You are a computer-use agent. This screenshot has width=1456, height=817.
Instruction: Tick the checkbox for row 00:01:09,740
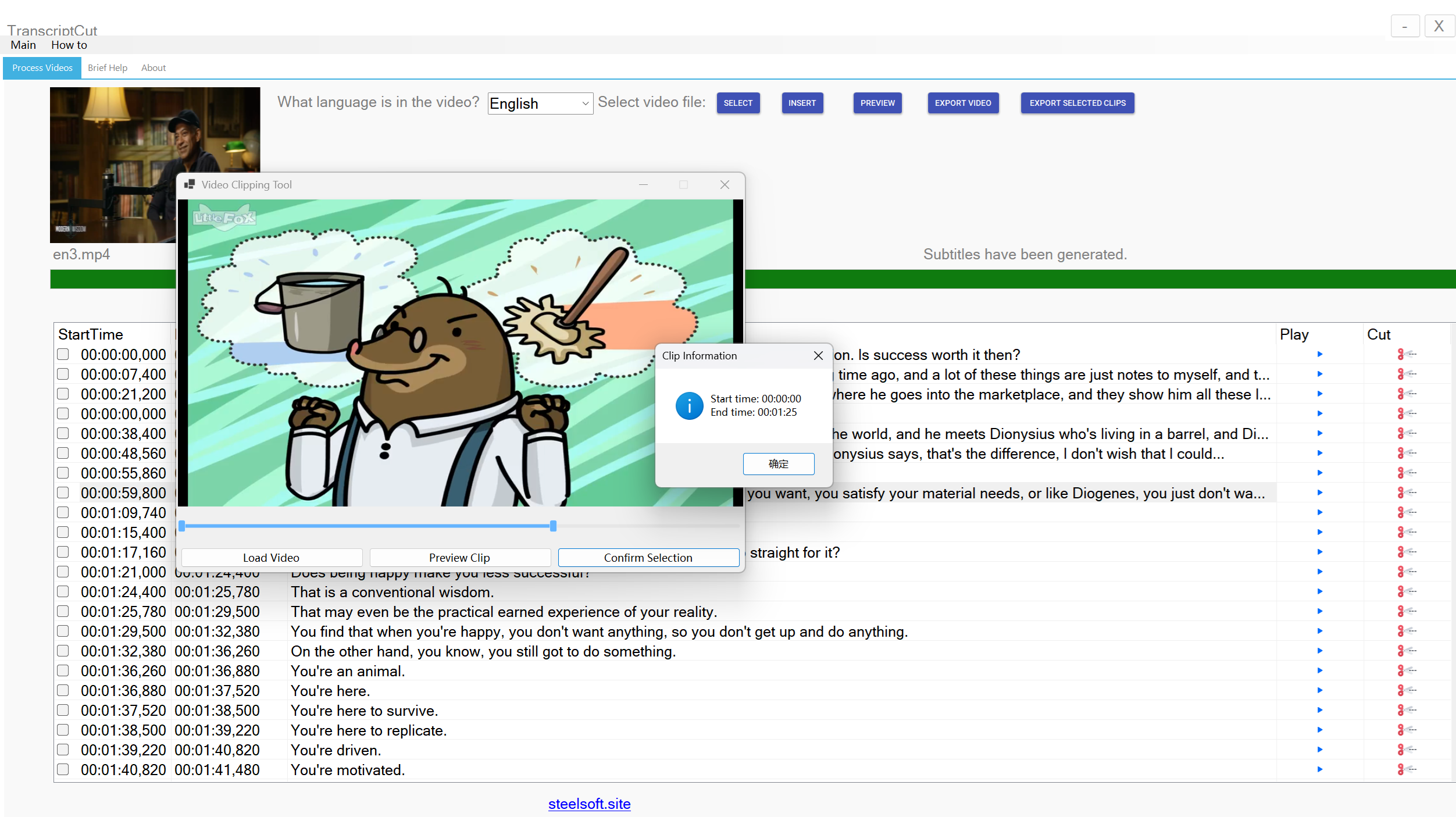coord(63,512)
